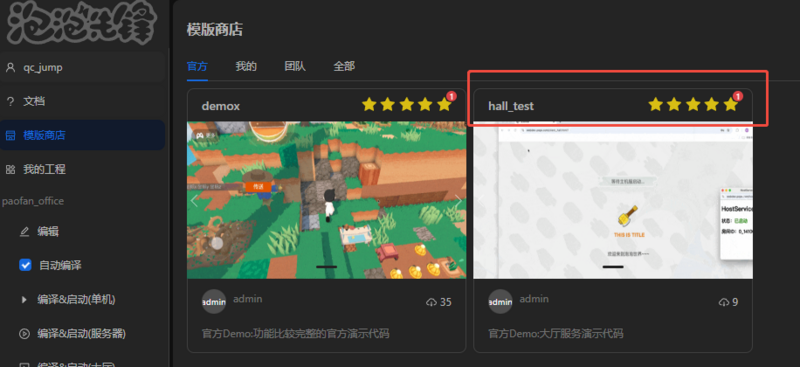Show previous image in hall_test carousel
The width and height of the screenshot is (800, 367).
(481, 201)
